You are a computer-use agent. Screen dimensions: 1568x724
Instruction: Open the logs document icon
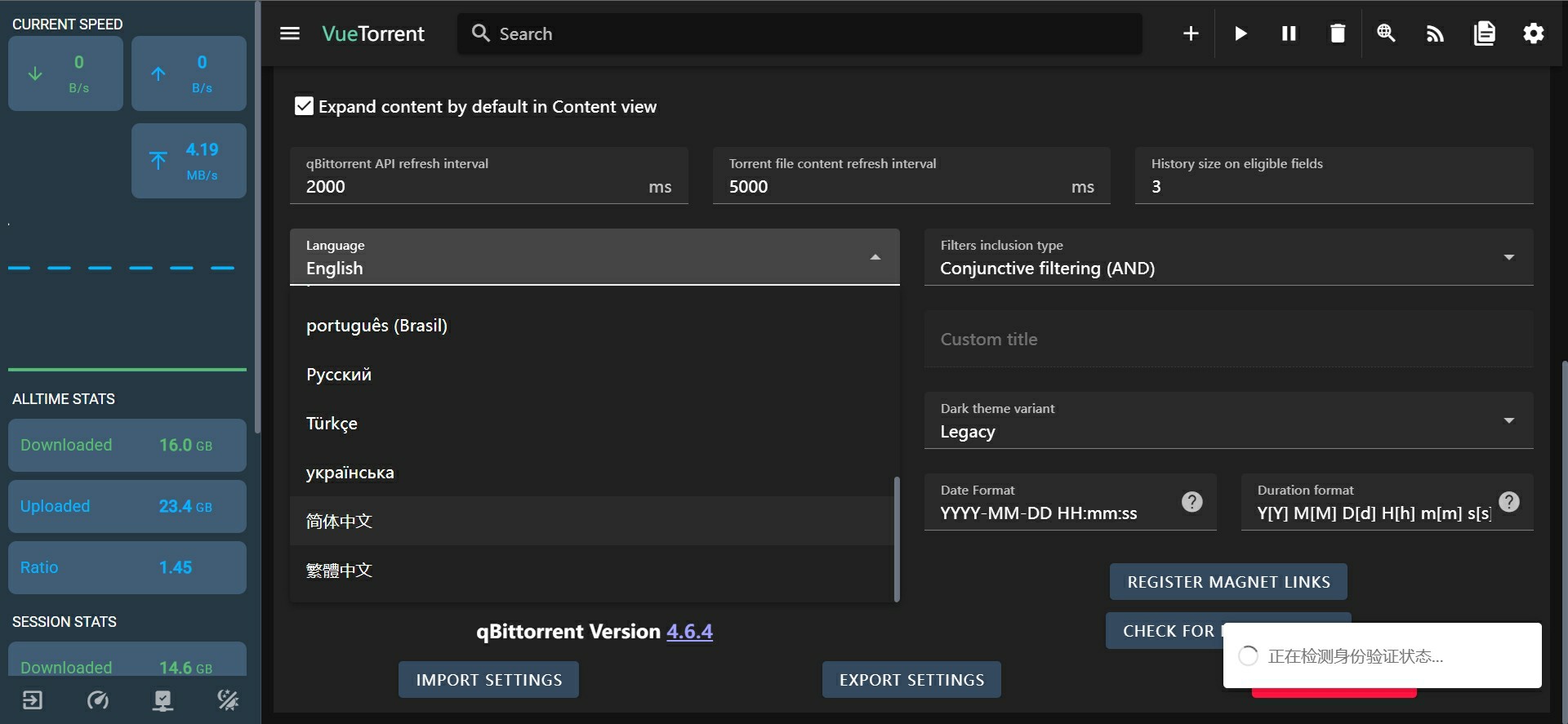tap(1484, 33)
